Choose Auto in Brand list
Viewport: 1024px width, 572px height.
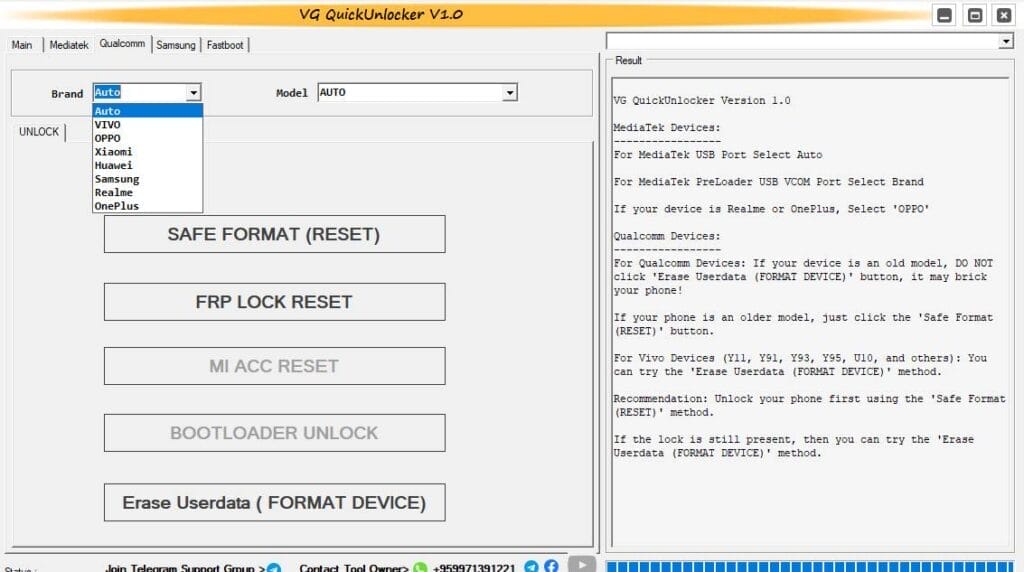(x=148, y=111)
